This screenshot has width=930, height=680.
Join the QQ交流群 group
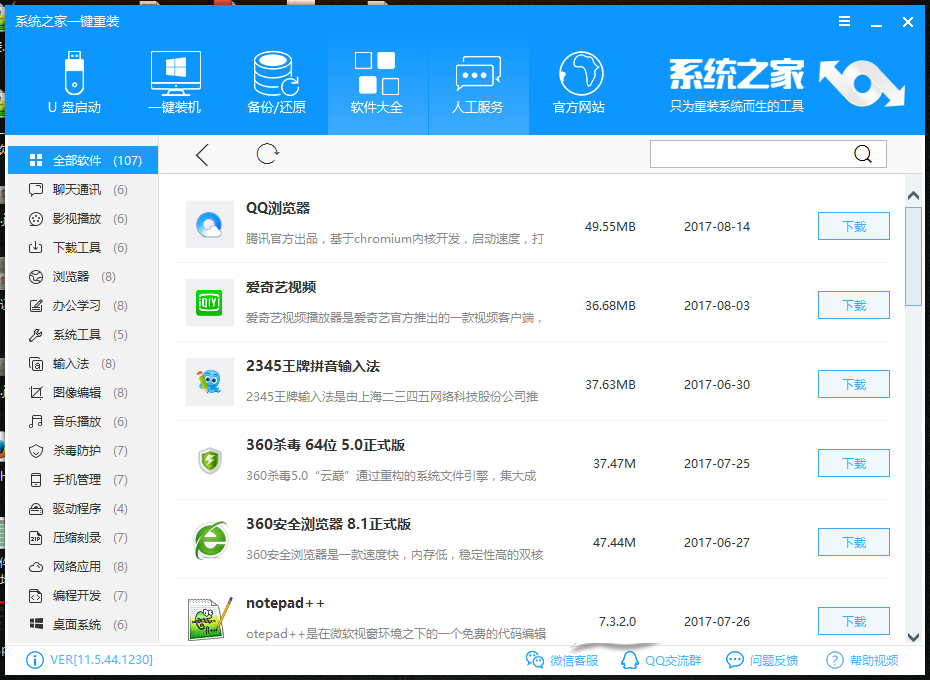663,660
